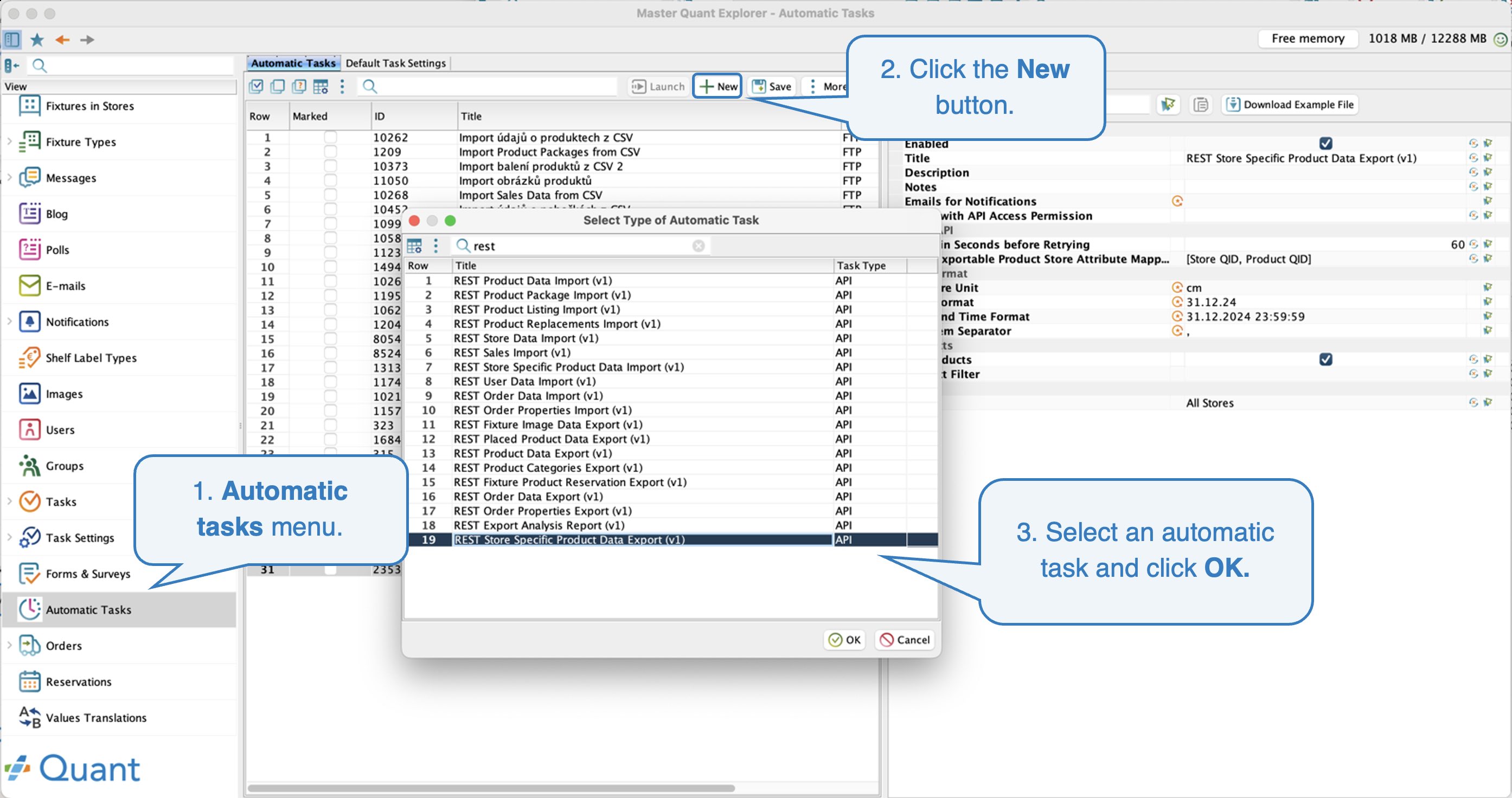The image size is (1512, 798).
Task: Open the E-mails view
Action: tap(66, 286)
